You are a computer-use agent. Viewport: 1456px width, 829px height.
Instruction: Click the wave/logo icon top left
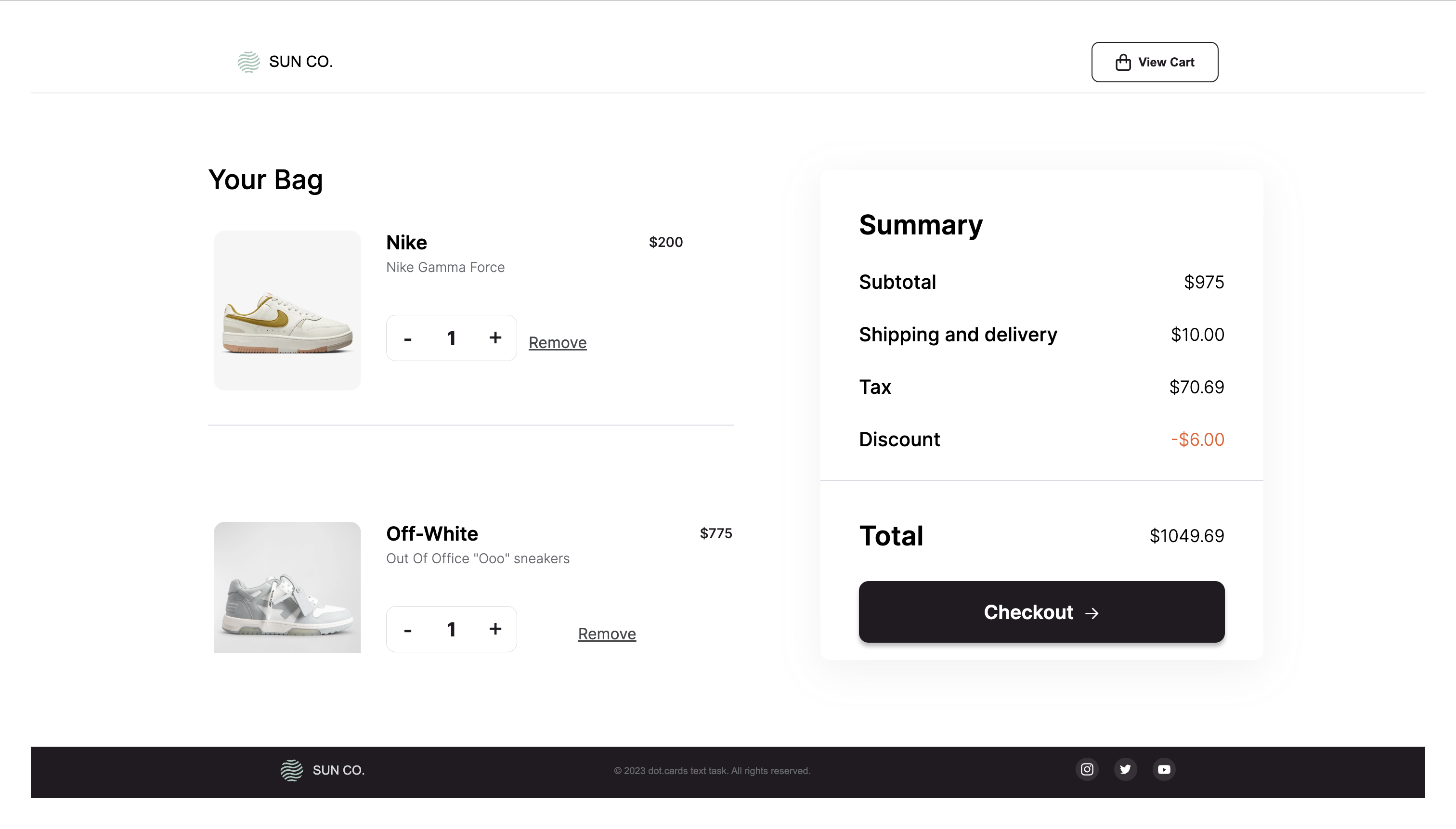[248, 61]
